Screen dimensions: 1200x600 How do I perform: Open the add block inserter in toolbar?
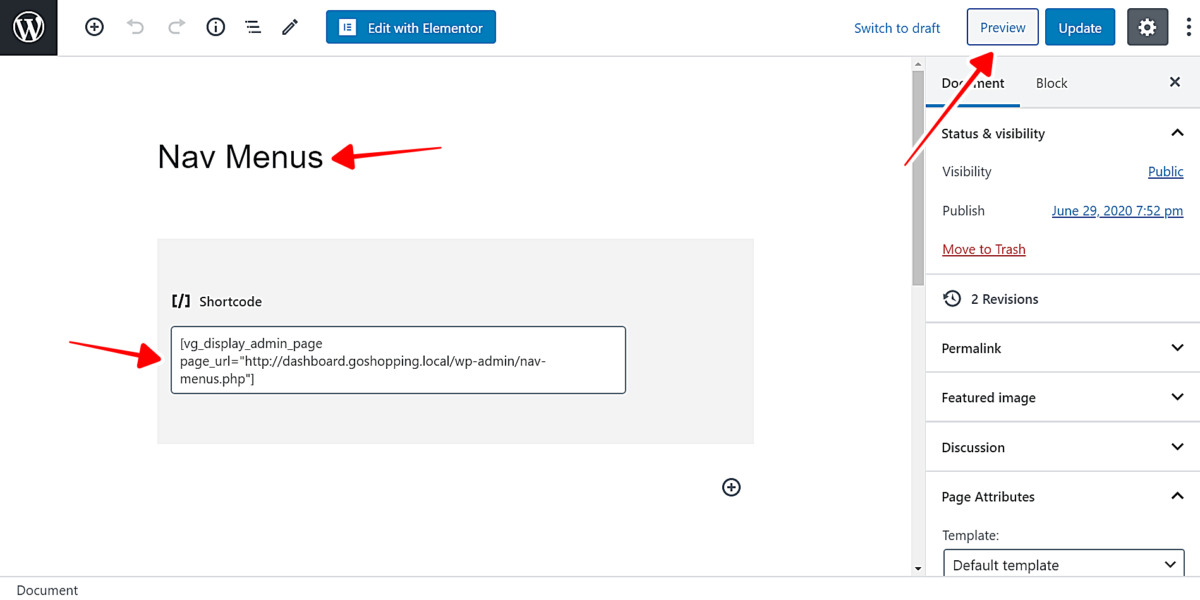(x=94, y=28)
